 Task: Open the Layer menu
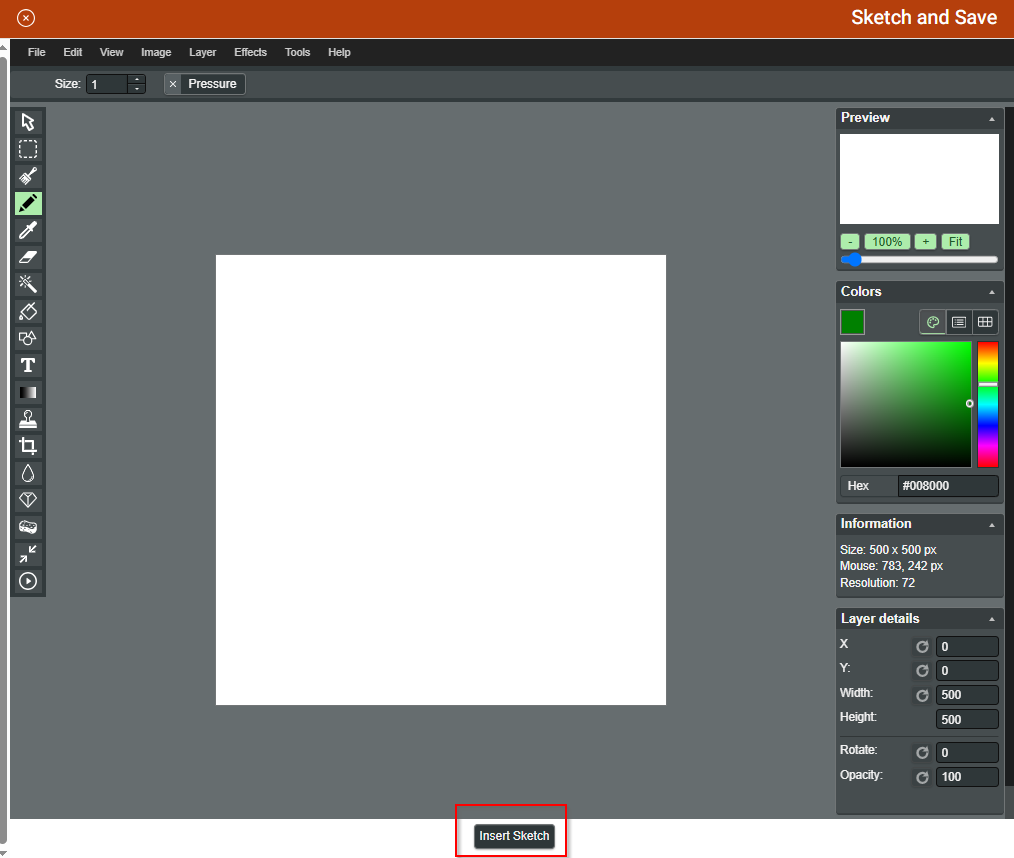tap(202, 52)
